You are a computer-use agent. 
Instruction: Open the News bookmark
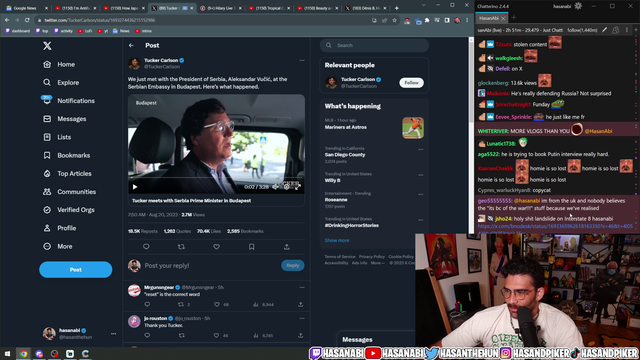click(x=121, y=31)
